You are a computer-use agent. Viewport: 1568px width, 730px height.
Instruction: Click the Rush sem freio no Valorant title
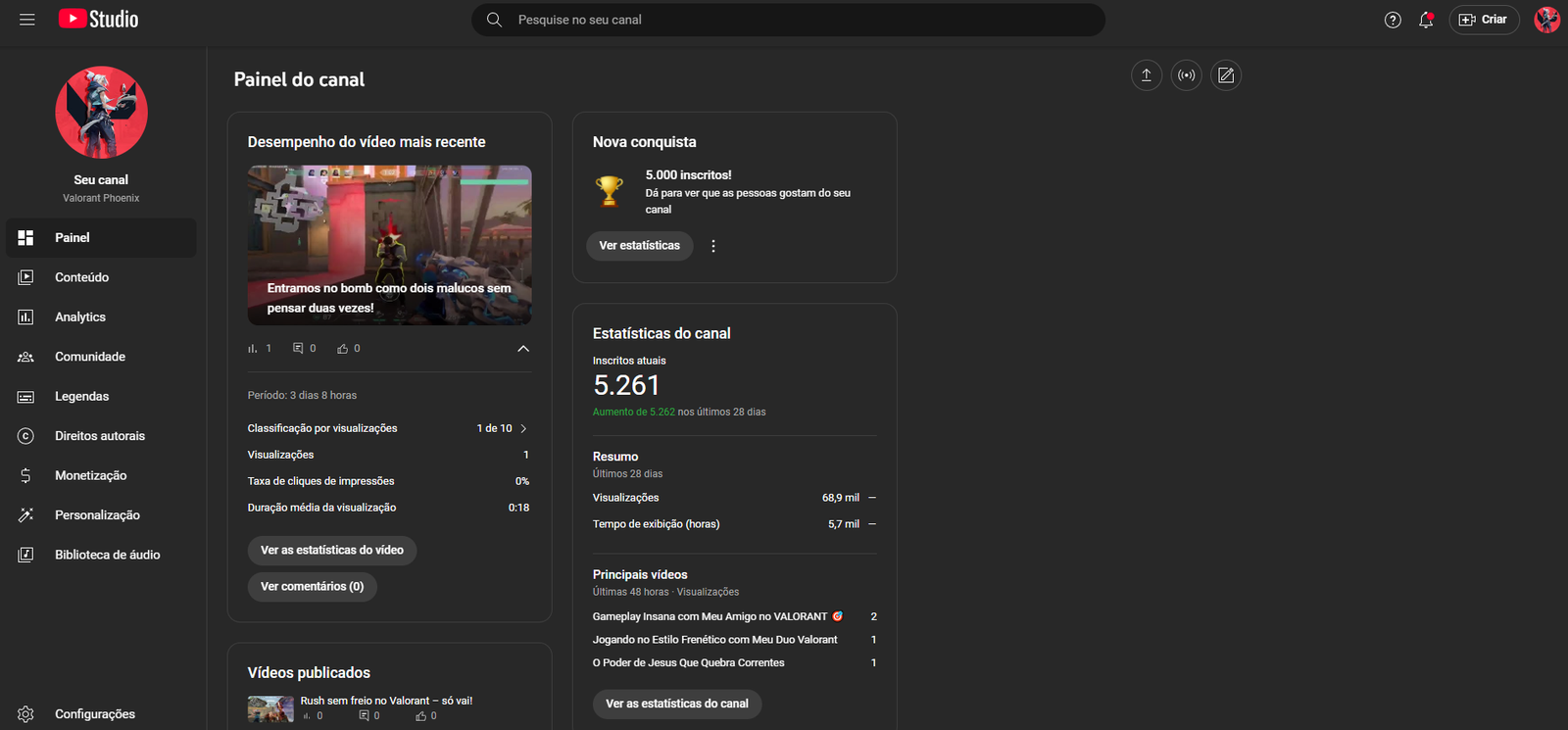386,701
